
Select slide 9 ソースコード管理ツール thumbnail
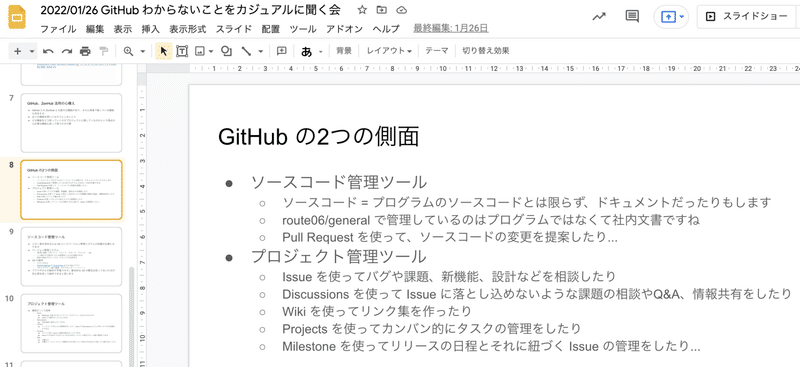(71, 257)
